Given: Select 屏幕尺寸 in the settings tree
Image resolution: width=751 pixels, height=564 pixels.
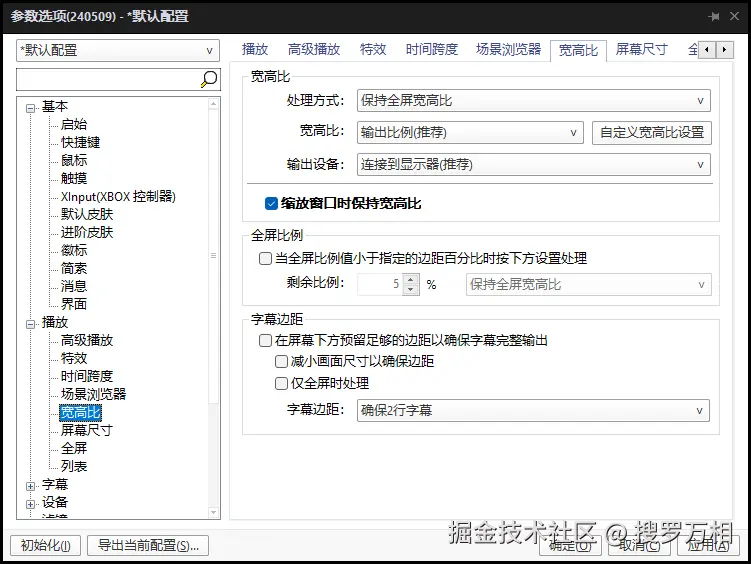Looking at the screenshot, I should click(87, 430).
